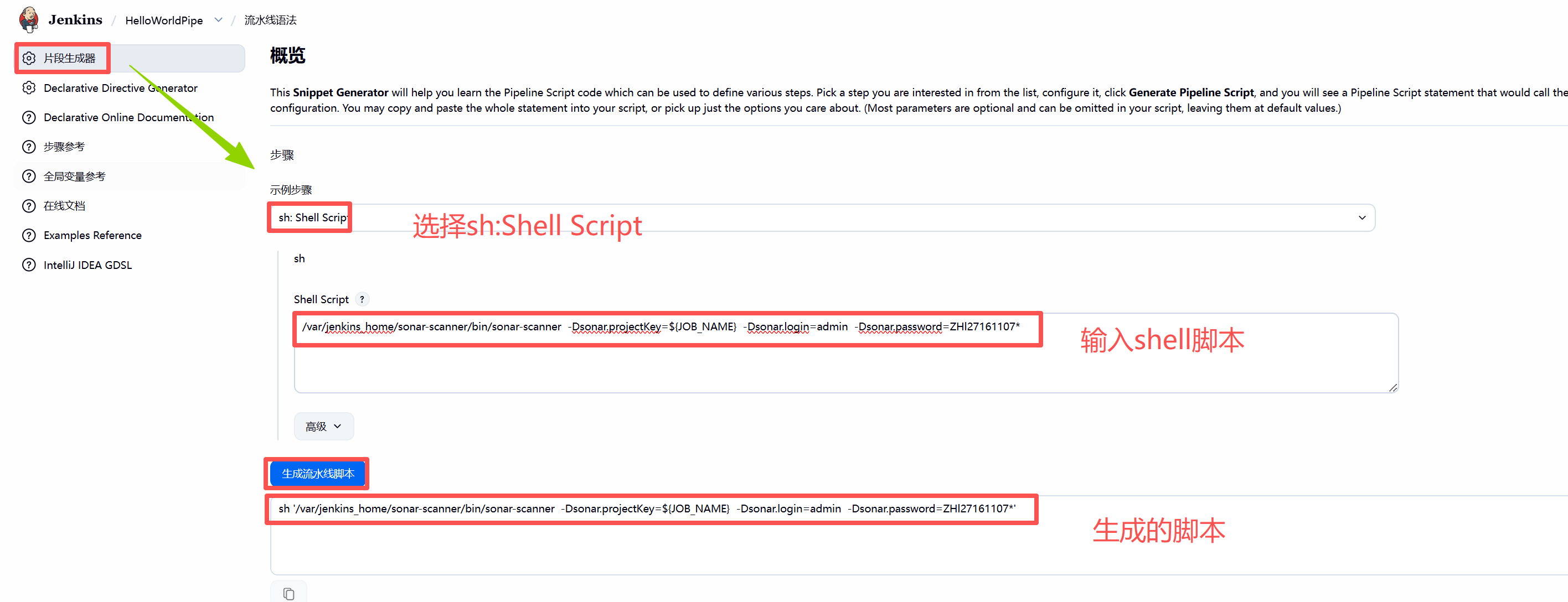Select the 片段生成器 sidebar item
This screenshot has height=602, width=1568.
(x=130, y=59)
